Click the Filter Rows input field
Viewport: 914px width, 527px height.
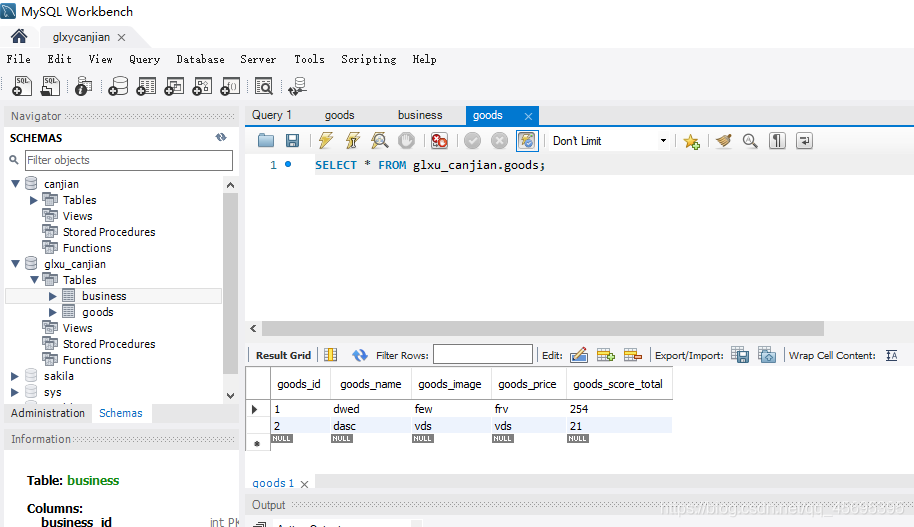[x=483, y=354]
